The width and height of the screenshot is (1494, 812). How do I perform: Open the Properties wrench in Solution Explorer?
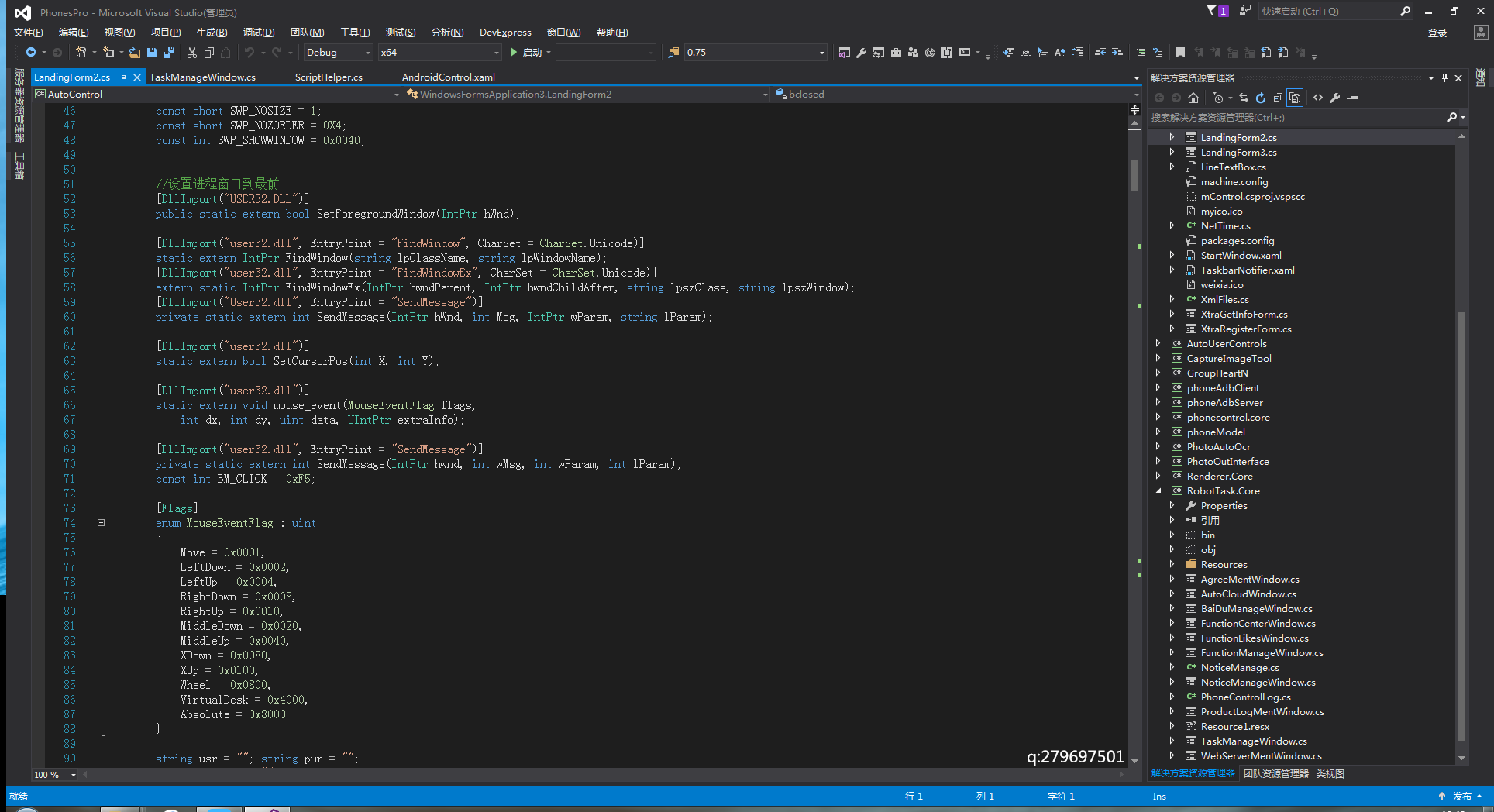click(1335, 98)
